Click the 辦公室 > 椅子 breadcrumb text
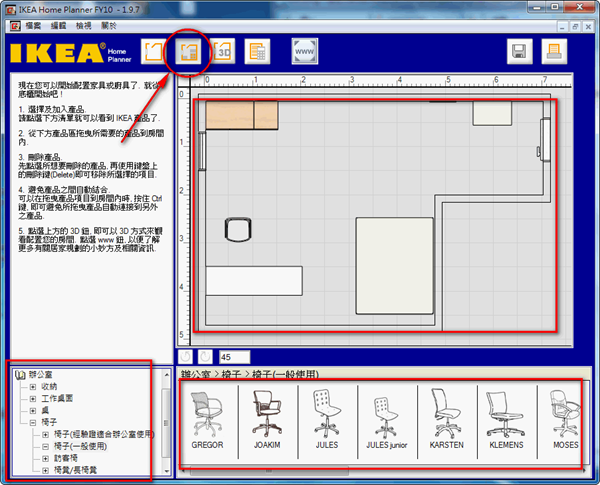 click(211, 374)
